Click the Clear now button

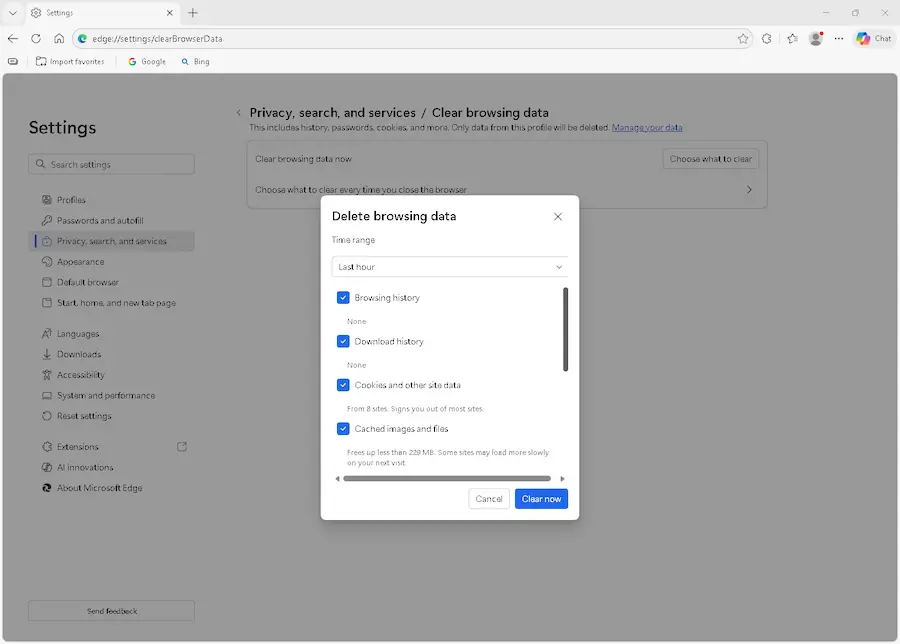coord(541,498)
